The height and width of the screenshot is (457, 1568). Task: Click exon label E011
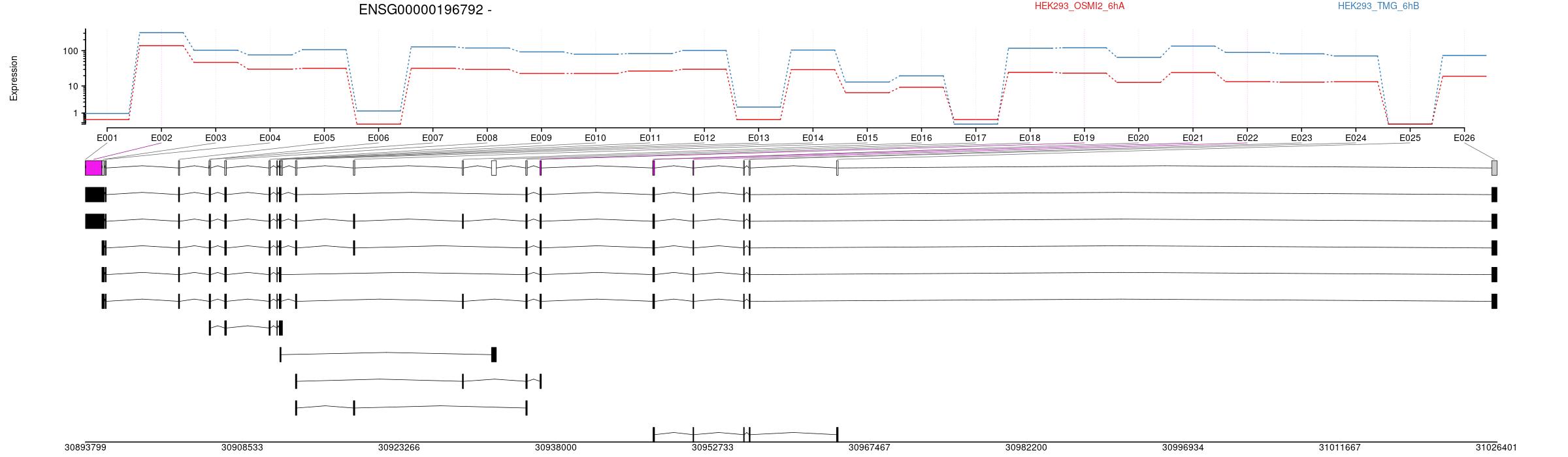649,138
